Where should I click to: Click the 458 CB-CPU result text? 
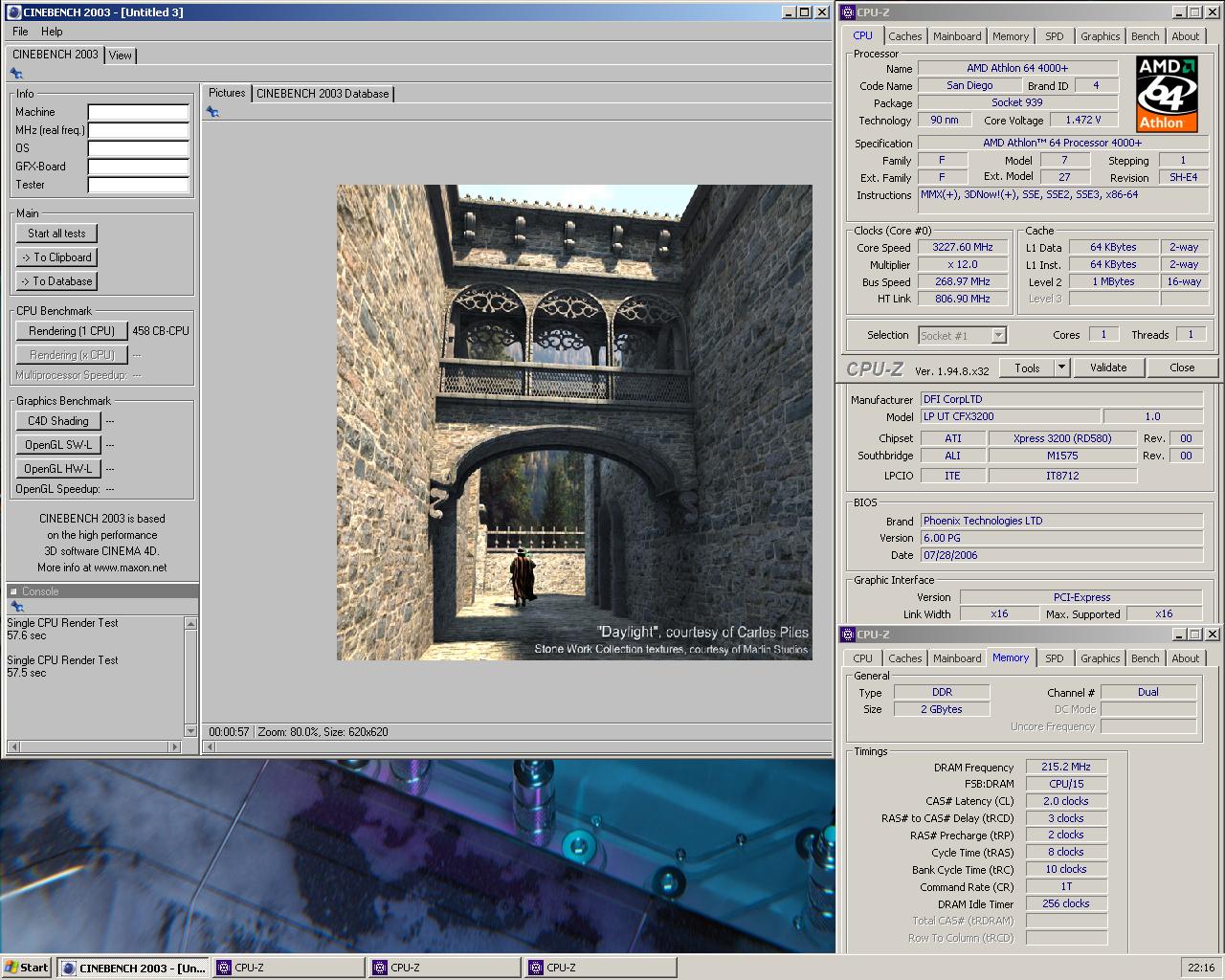161,331
